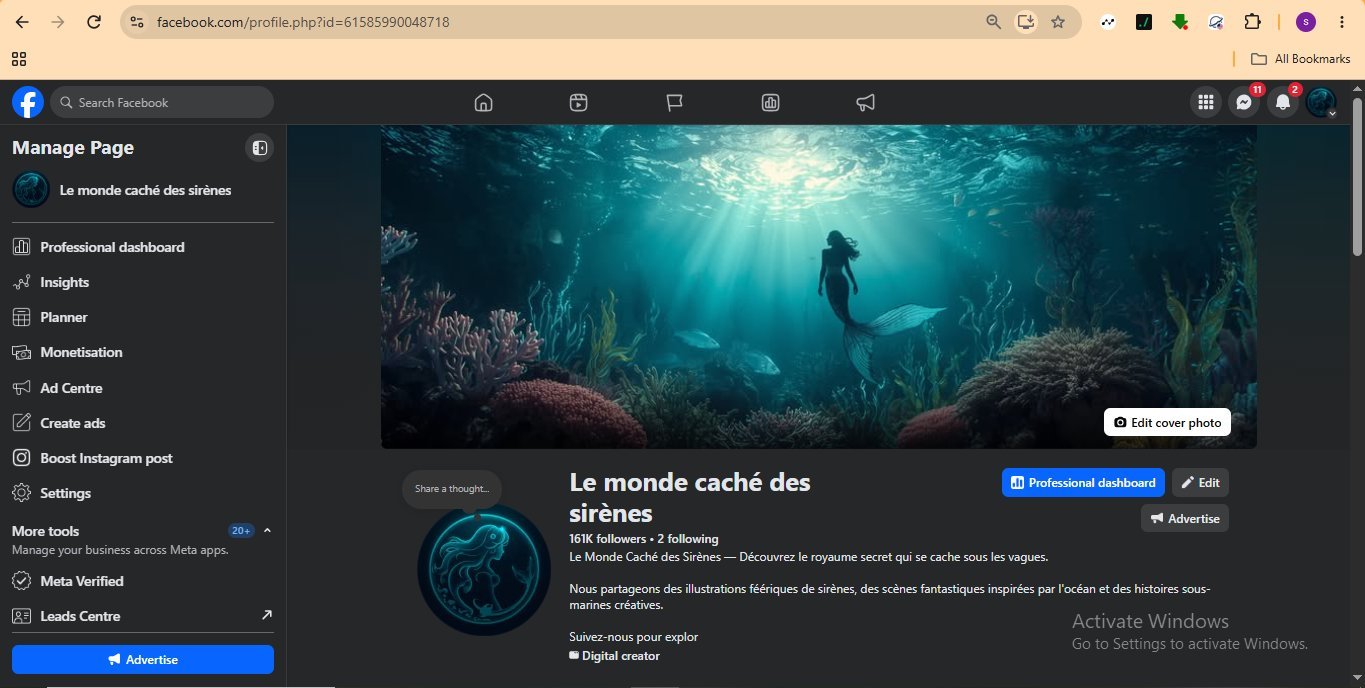Viewport: 1365px width, 688px height.
Task: Click the zoom magnifier icon in address bar
Action: click(994, 21)
